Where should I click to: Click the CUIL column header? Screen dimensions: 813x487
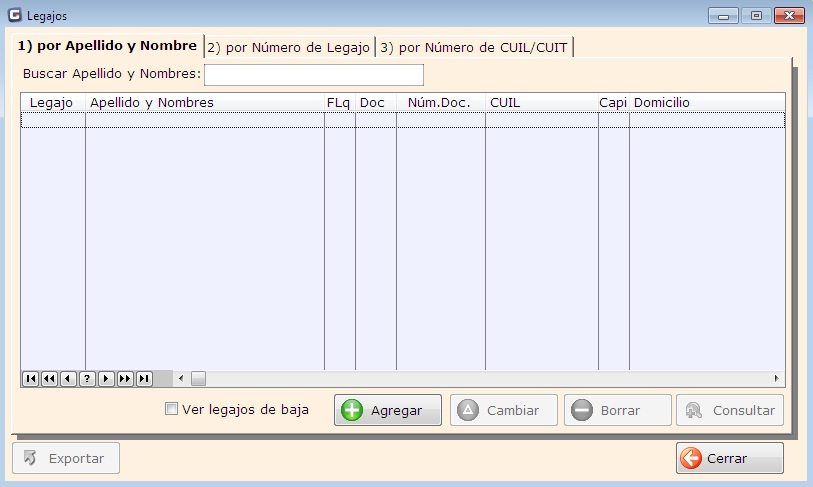tap(542, 103)
